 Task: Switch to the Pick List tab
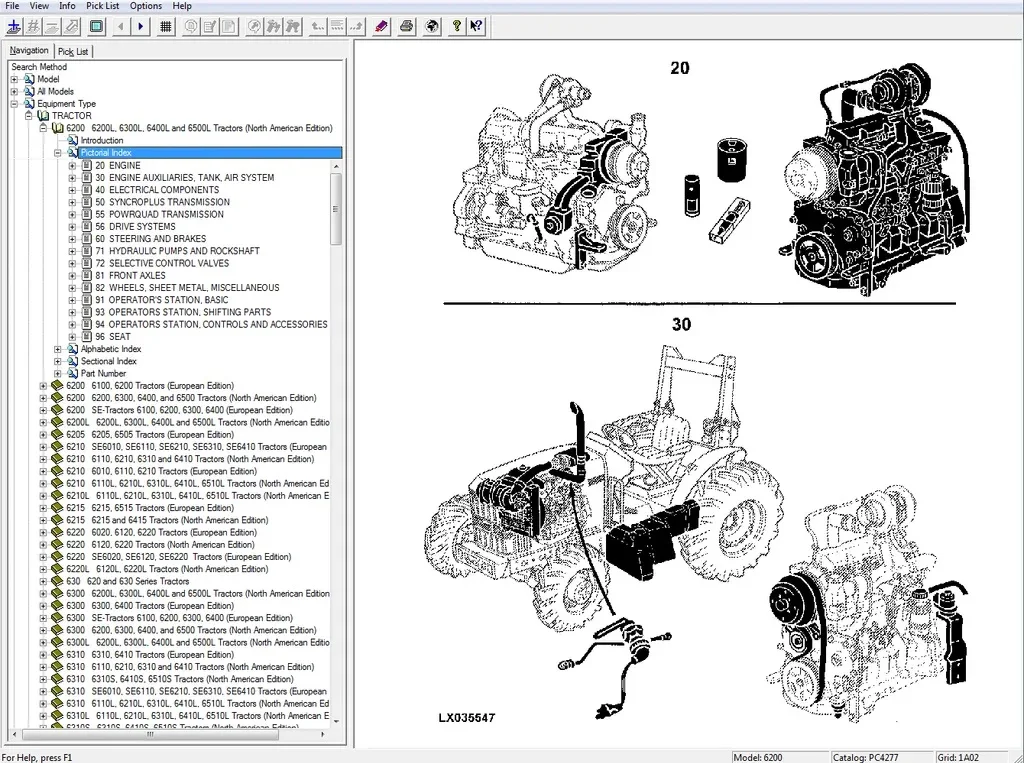[73, 51]
